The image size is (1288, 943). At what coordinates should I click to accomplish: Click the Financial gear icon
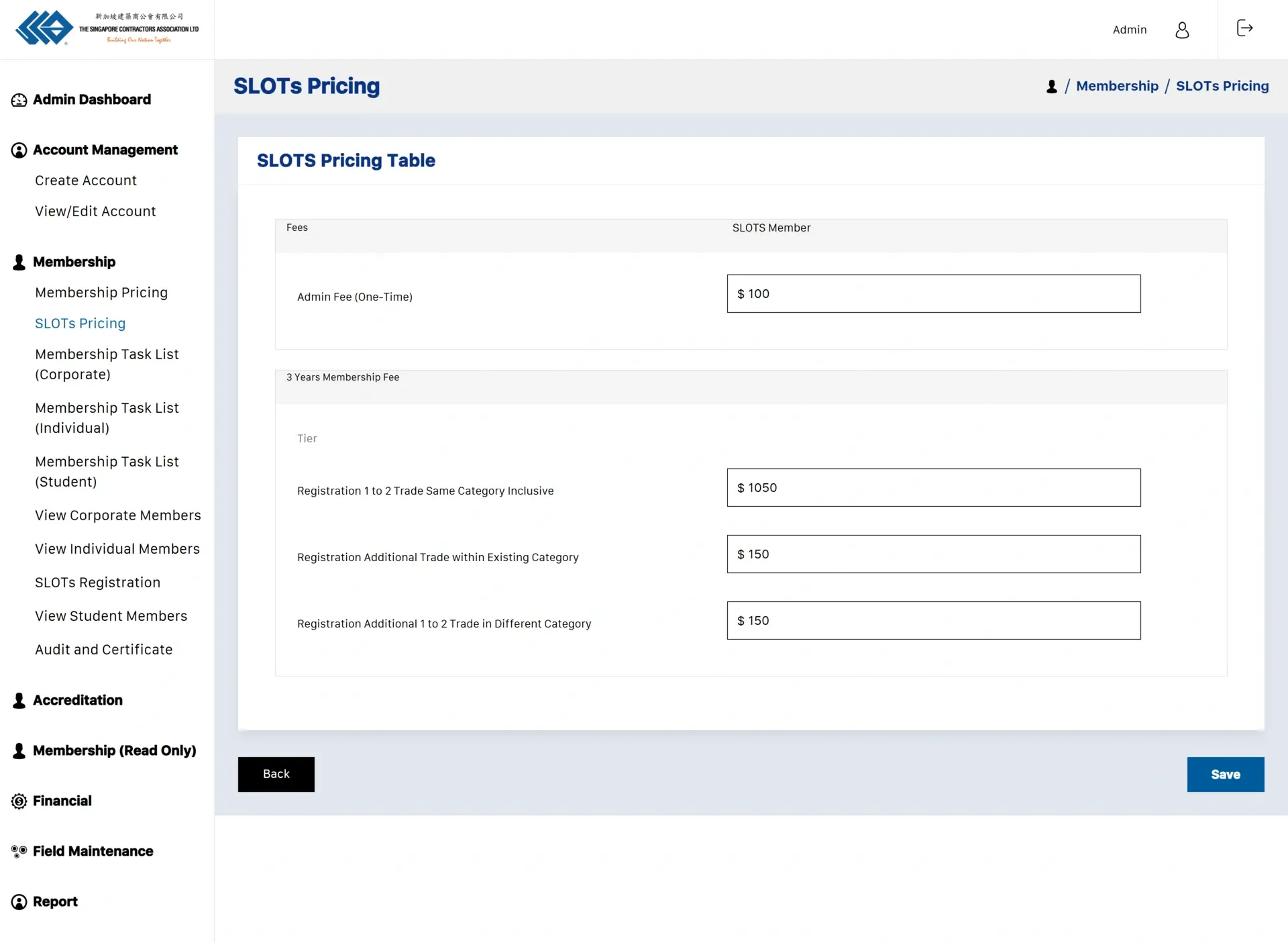tap(18, 801)
